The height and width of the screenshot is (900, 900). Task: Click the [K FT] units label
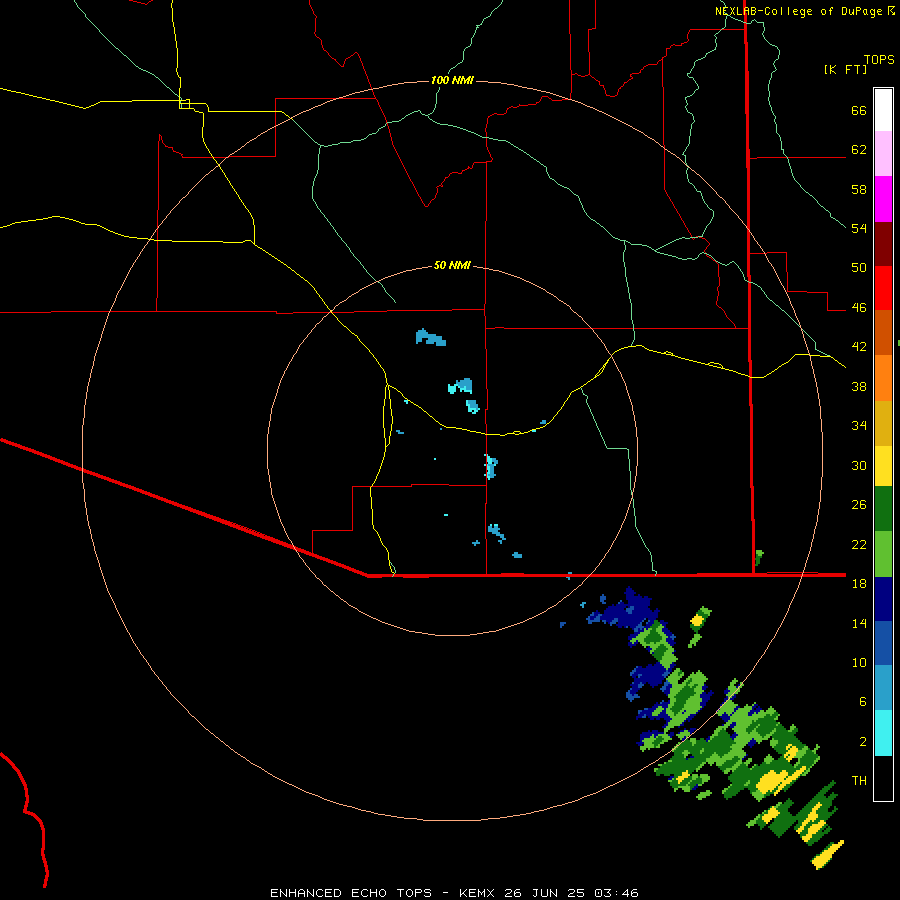845,69
